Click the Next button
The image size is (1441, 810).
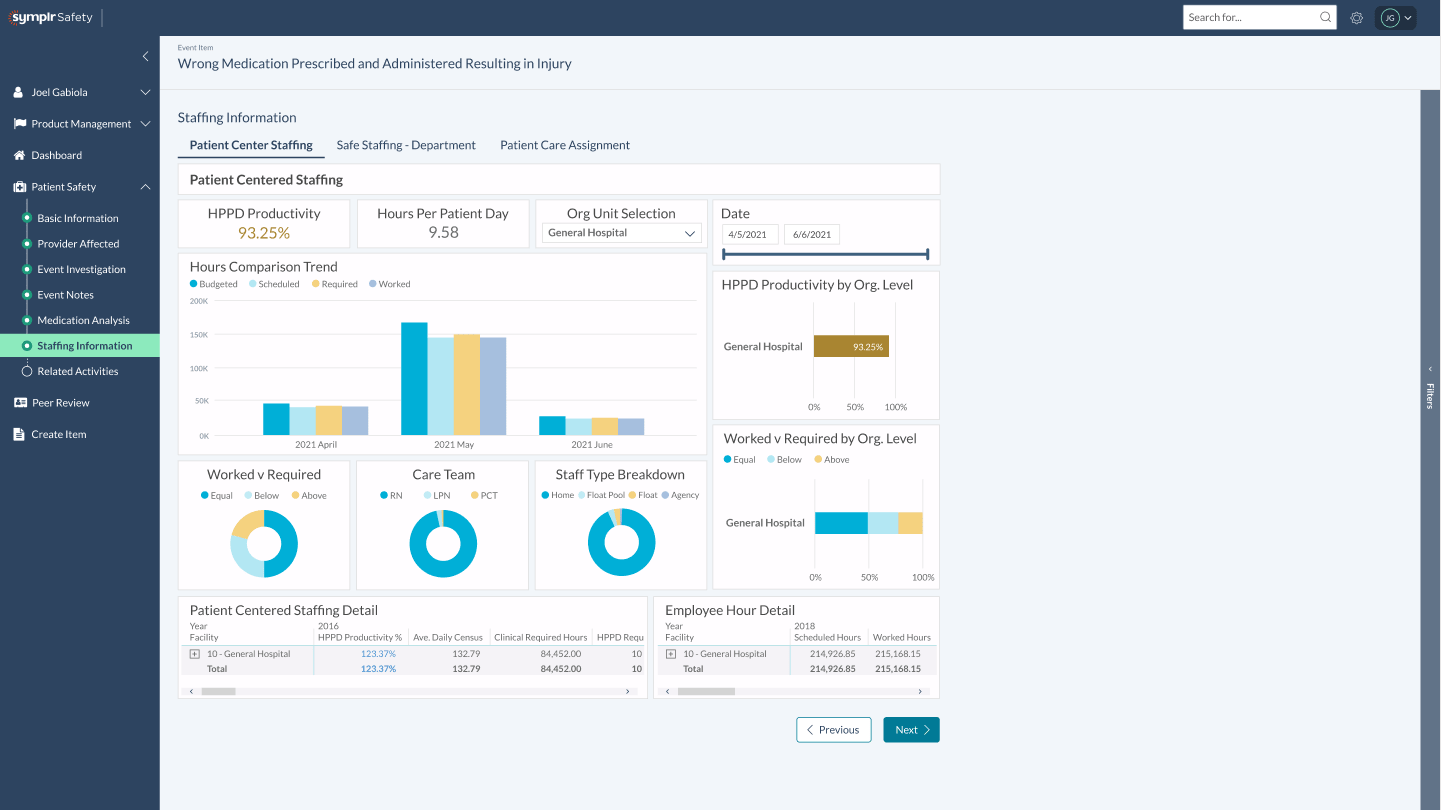coord(910,729)
